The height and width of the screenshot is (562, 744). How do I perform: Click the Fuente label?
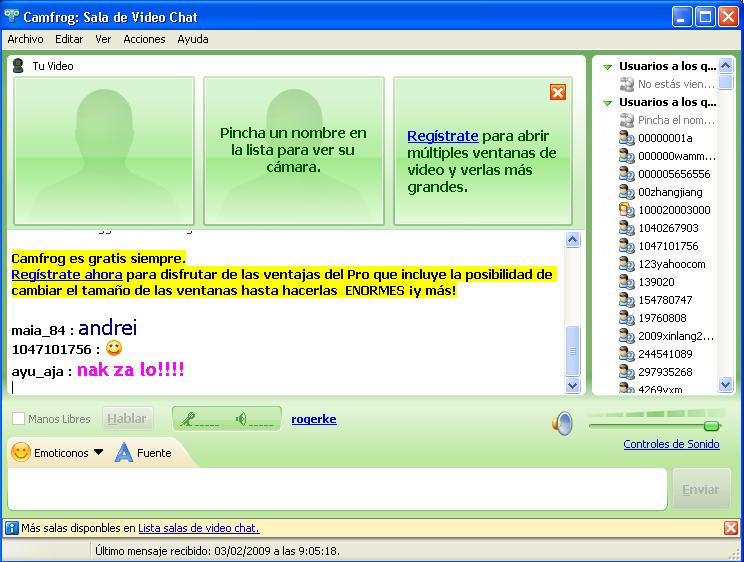pos(154,453)
